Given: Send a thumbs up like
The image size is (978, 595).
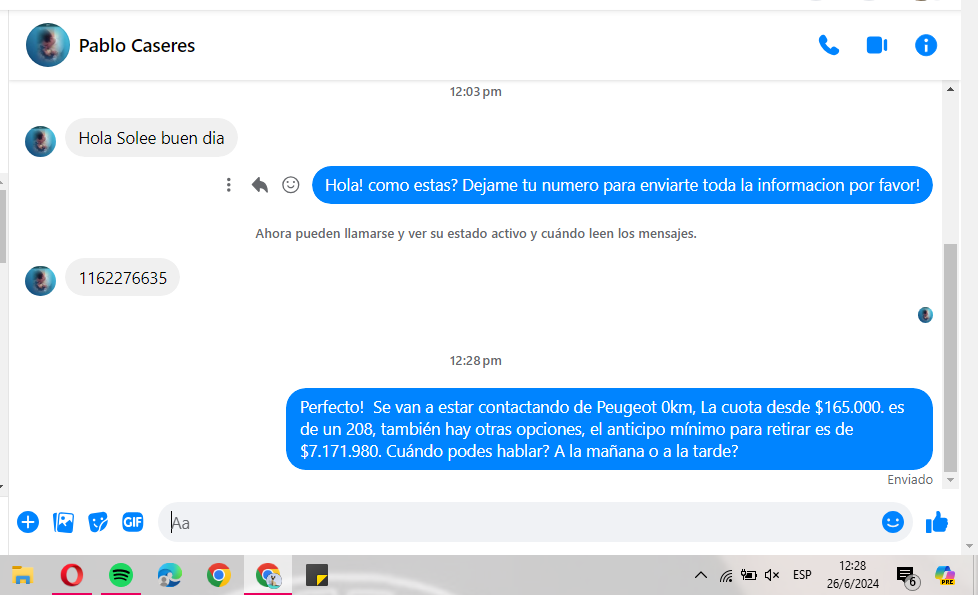Looking at the screenshot, I should pyautogui.click(x=936, y=522).
